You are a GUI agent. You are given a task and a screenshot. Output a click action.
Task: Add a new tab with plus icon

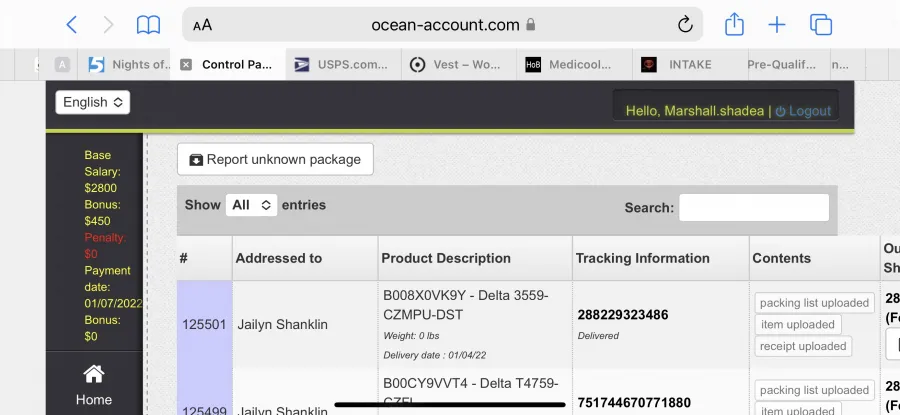777,25
